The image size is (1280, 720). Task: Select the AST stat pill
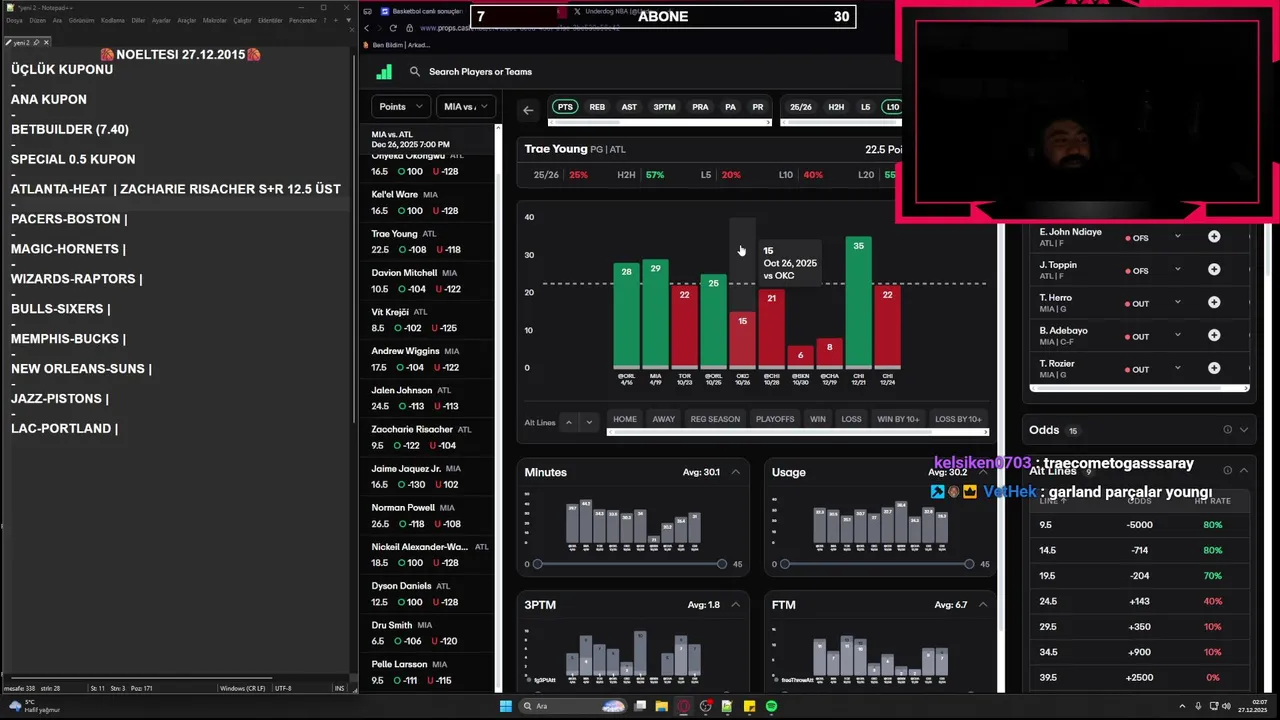point(629,107)
